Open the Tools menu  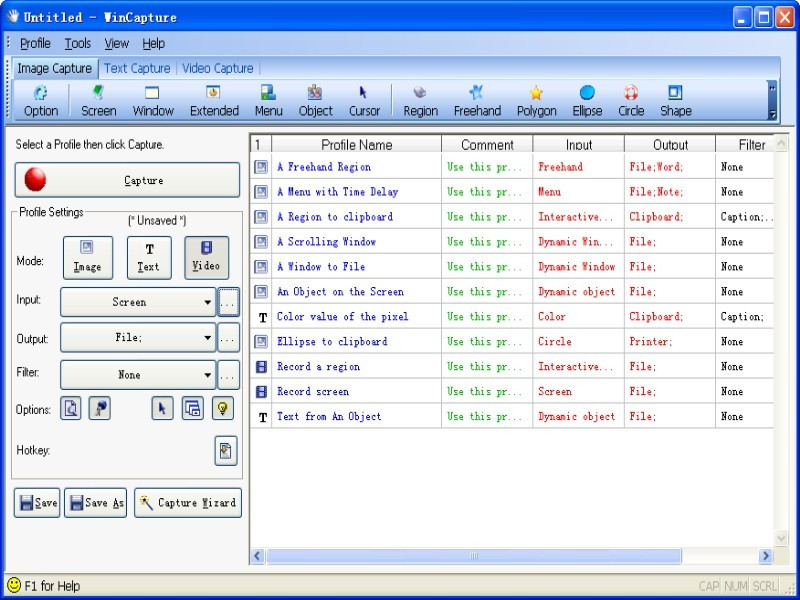point(78,43)
